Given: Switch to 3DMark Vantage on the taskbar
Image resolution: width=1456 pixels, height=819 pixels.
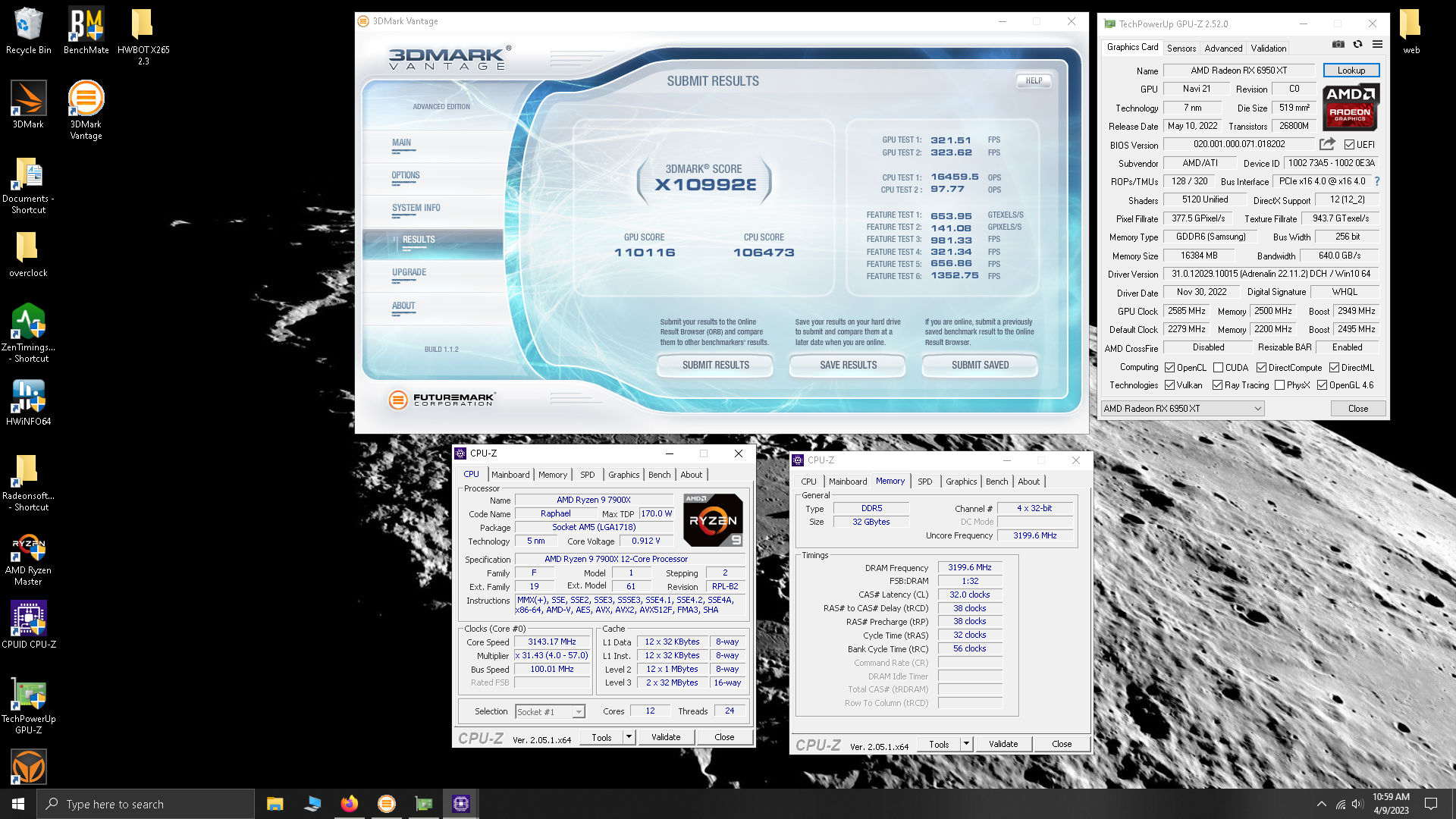Looking at the screenshot, I should pos(386,804).
